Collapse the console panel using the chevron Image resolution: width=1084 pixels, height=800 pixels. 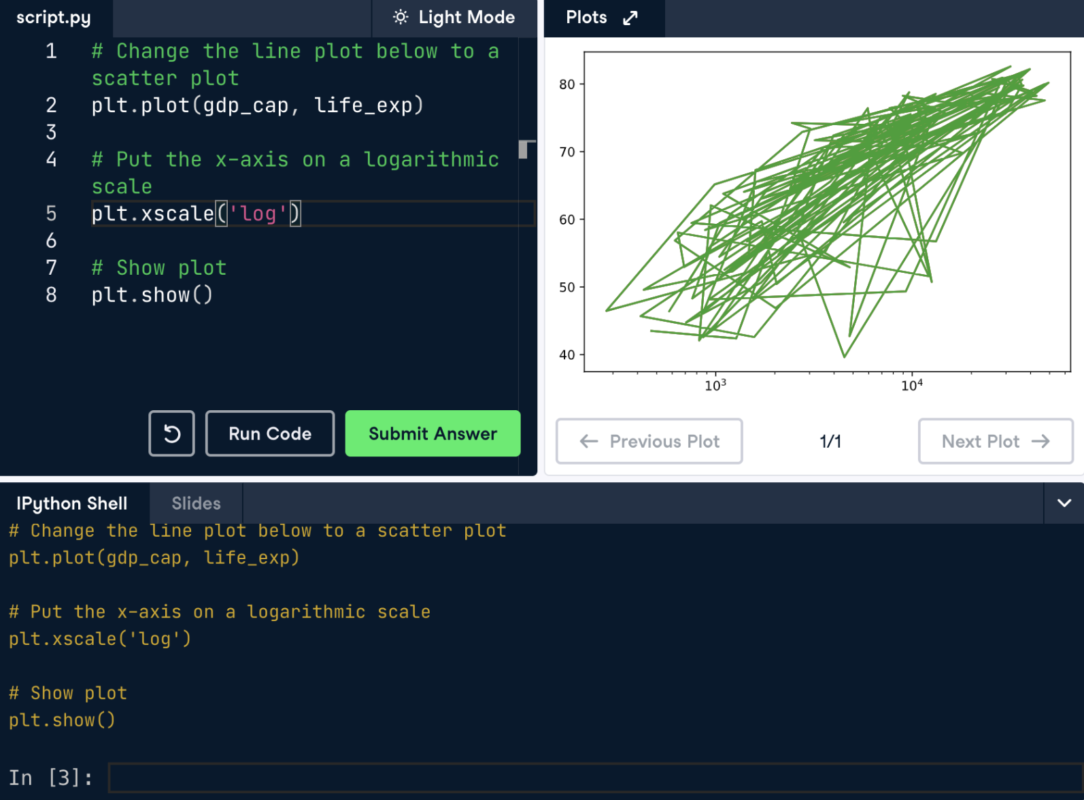(x=1063, y=503)
